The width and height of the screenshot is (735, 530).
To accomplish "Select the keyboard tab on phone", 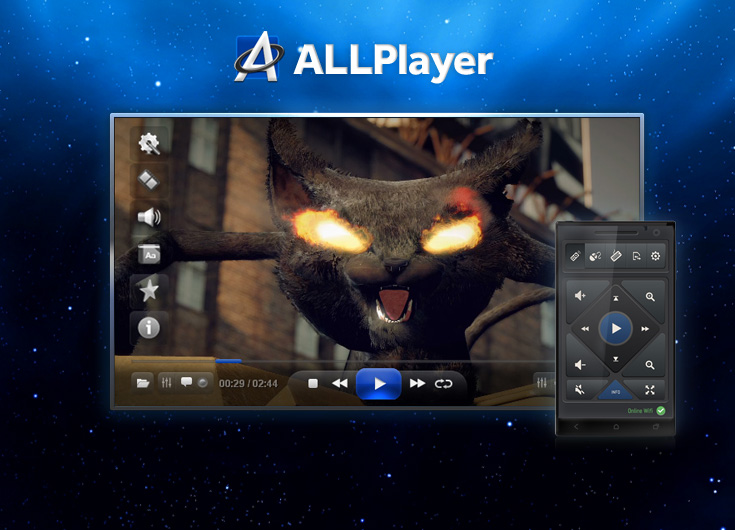I will [x=616, y=256].
